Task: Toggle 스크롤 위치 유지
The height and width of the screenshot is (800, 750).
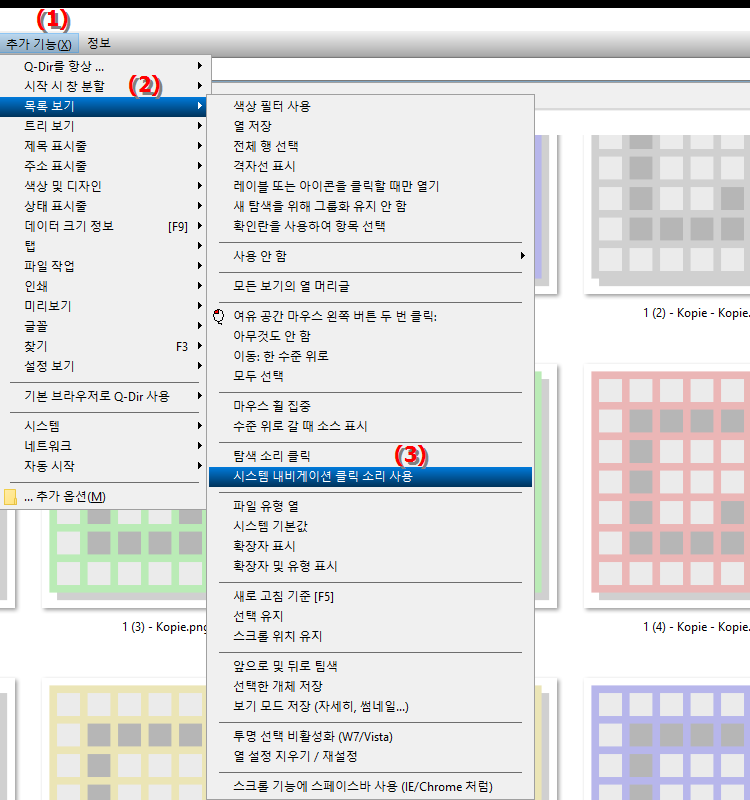Action: click(370, 636)
